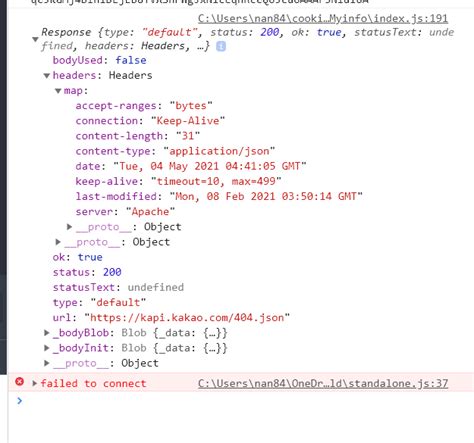Select the url kapi.kakao.com/404.json value

tap(187, 317)
